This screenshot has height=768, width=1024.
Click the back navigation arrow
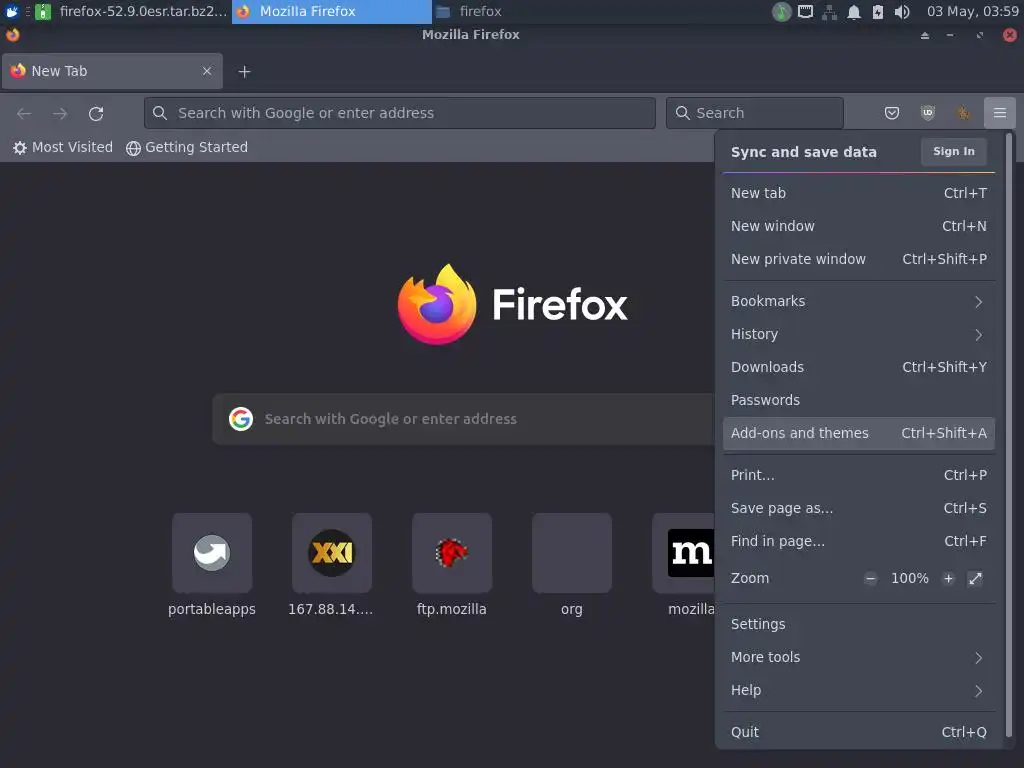(24, 114)
